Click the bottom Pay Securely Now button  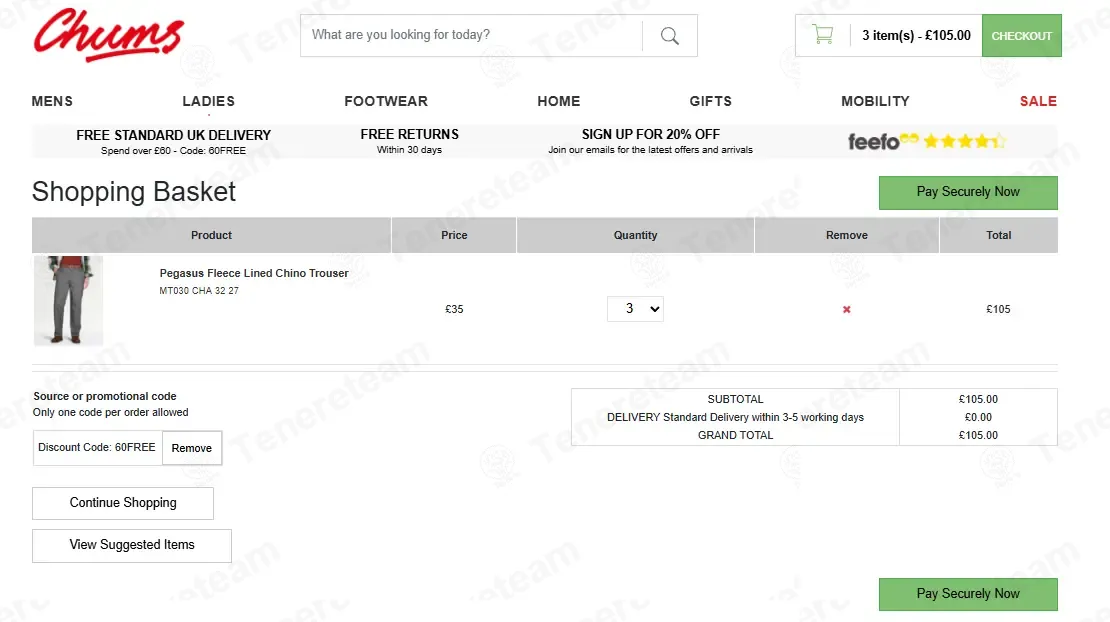click(x=968, y=594)
